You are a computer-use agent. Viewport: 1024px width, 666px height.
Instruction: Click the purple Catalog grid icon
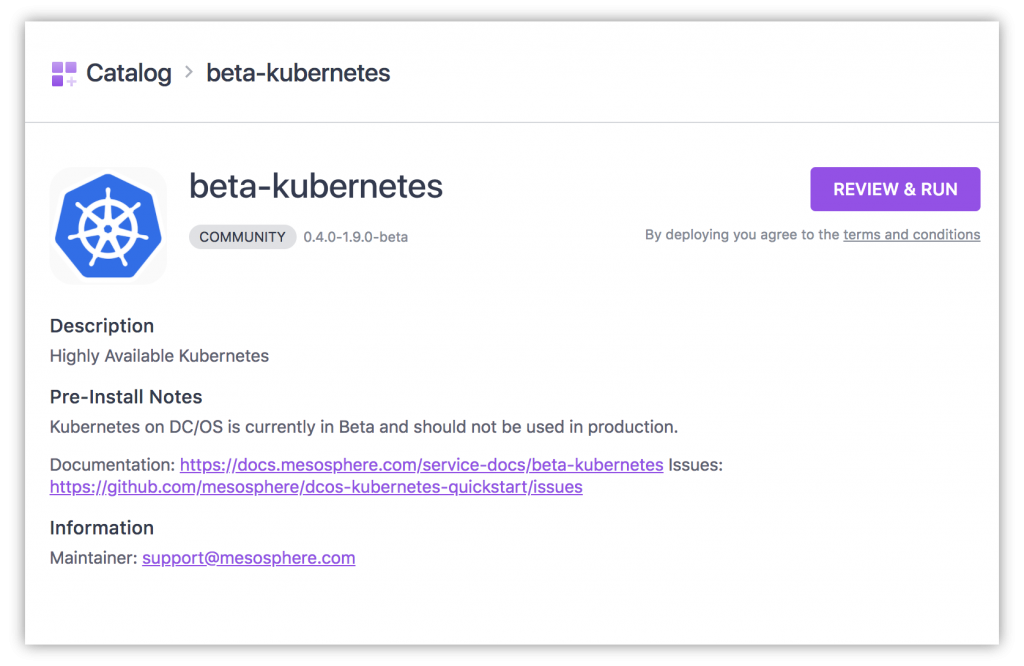pos(64,74)
